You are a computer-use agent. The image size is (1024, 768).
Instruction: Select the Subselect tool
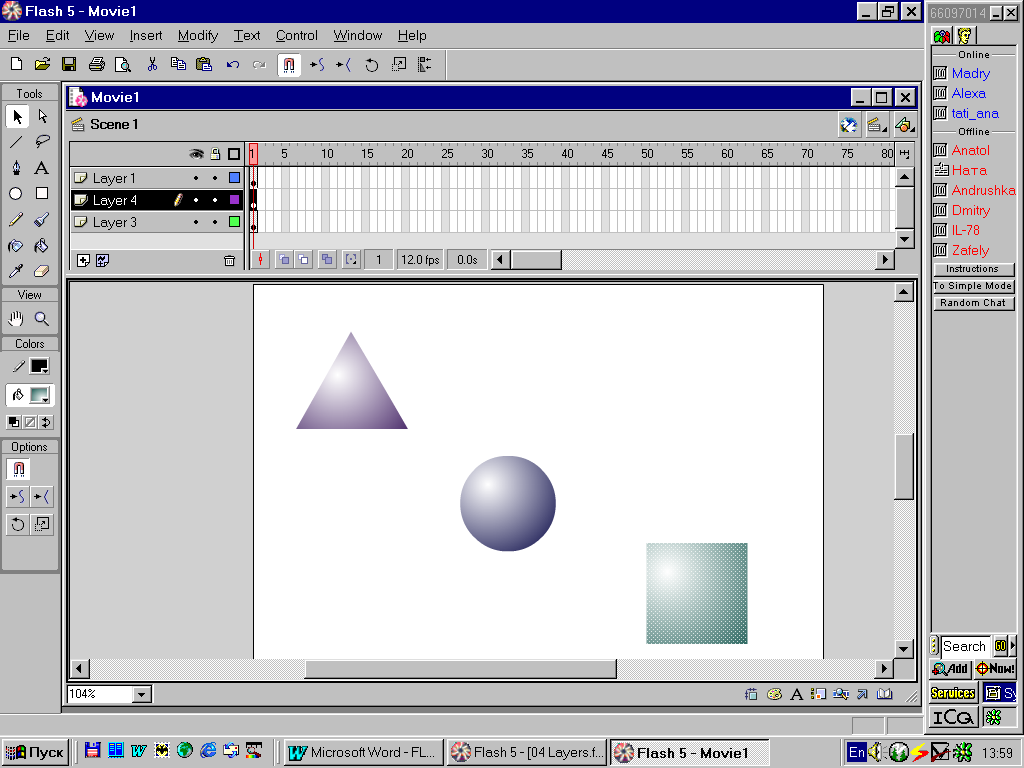point(42,116)
